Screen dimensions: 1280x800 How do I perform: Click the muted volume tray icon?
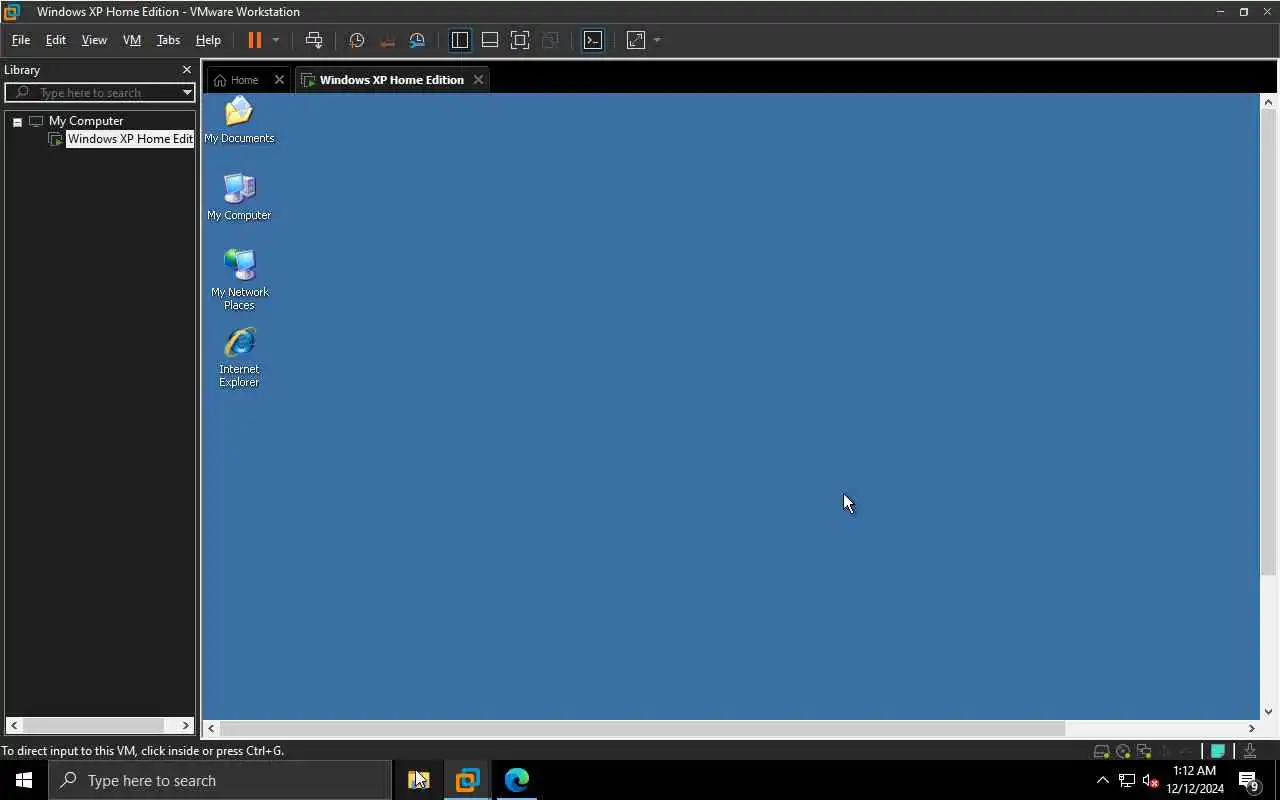coord(1150,780)
